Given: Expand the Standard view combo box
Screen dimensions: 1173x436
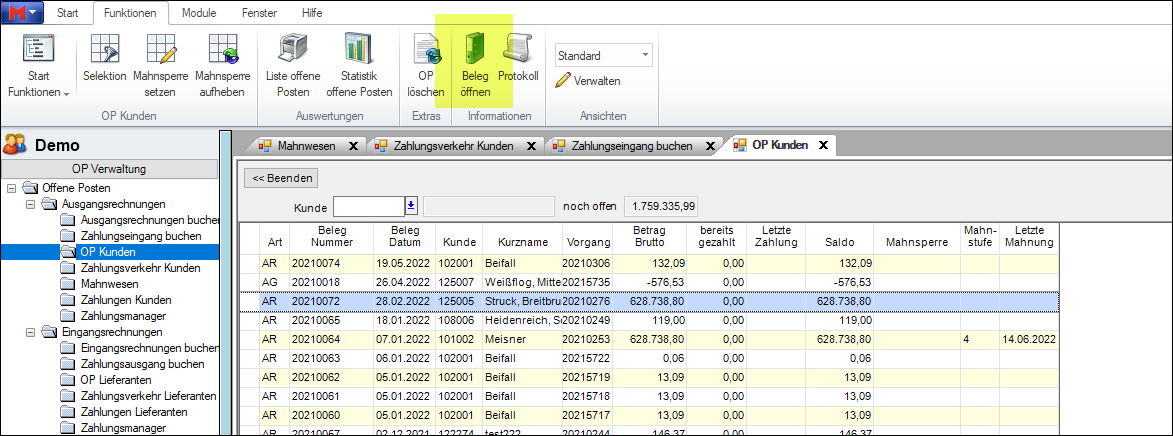Looking at the screenshot, I should pos(645,56).
